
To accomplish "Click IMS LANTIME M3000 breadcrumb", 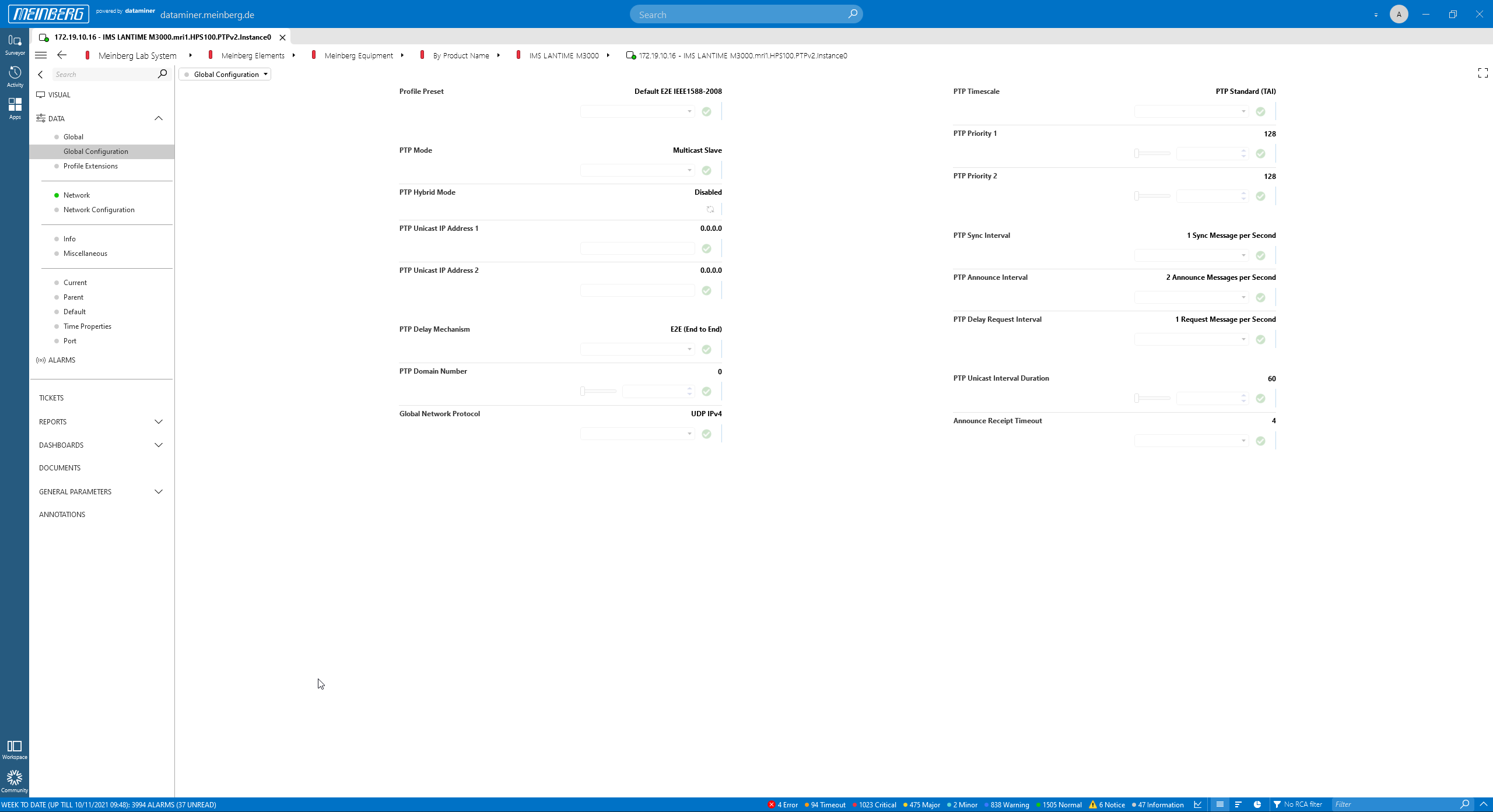I will (564, 55).
